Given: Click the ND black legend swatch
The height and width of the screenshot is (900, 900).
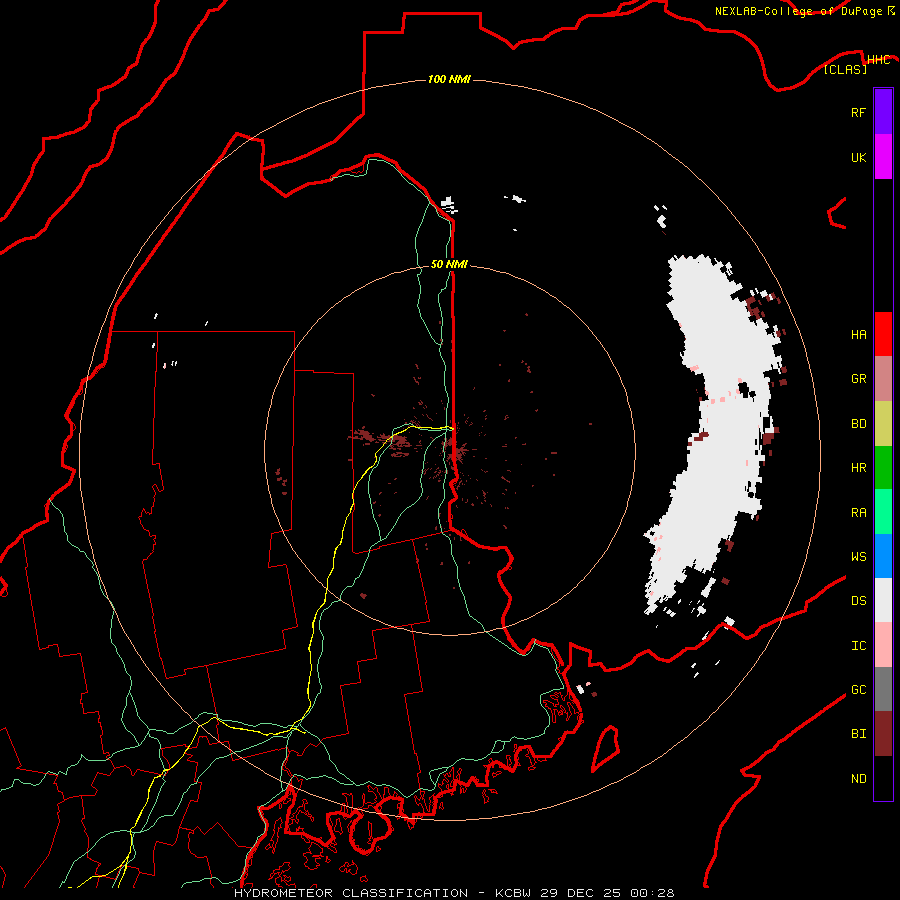Looking at the screenshot, I should pyautogui.click(x=883, y=778).
